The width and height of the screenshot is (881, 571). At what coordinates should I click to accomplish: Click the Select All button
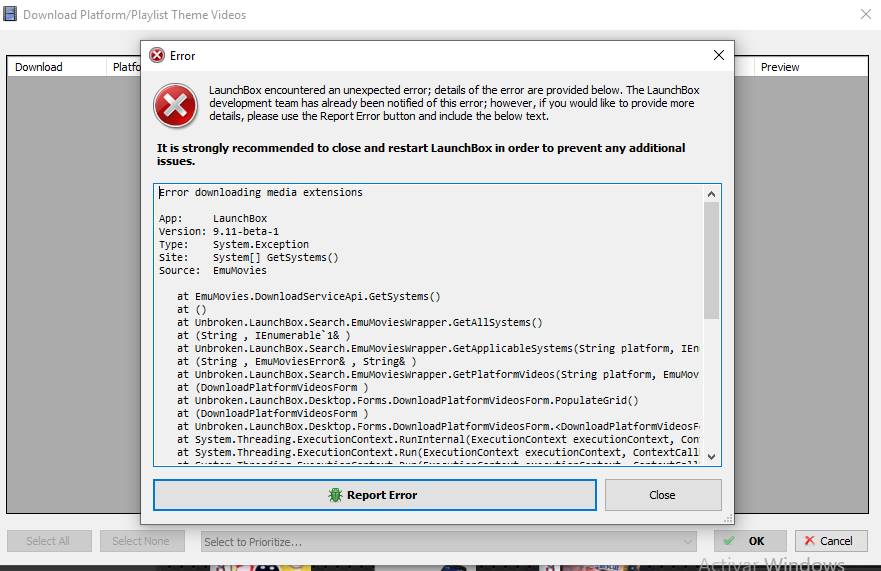(49, 541)
